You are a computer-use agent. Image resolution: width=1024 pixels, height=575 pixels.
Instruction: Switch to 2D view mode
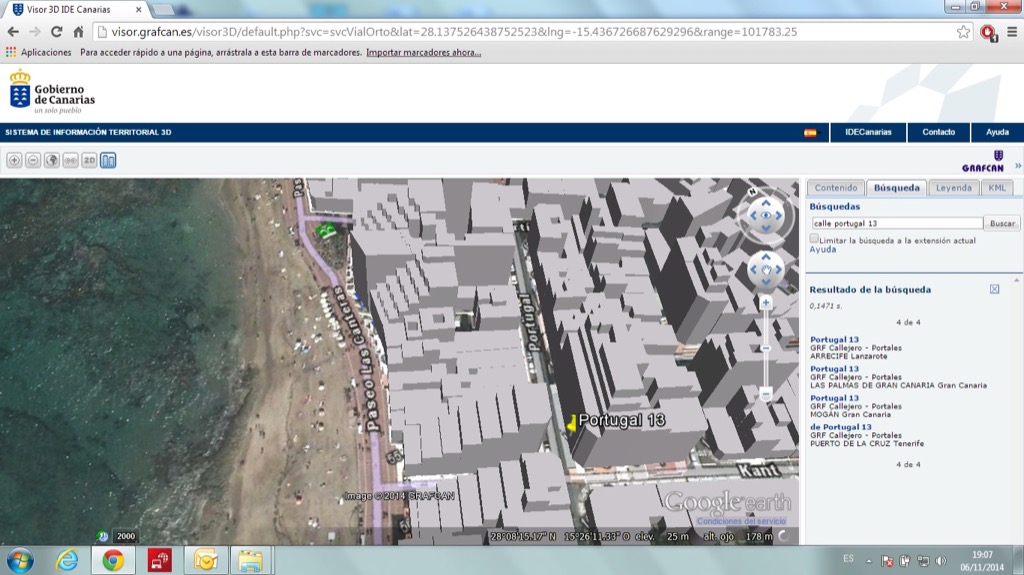(89, 160)
